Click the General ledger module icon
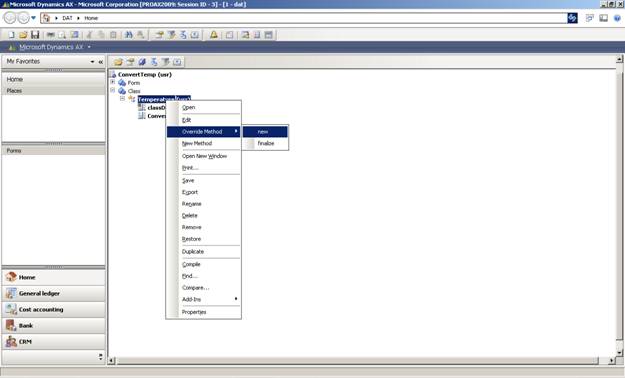Screen dimensions: 625x378 point(11,293)
